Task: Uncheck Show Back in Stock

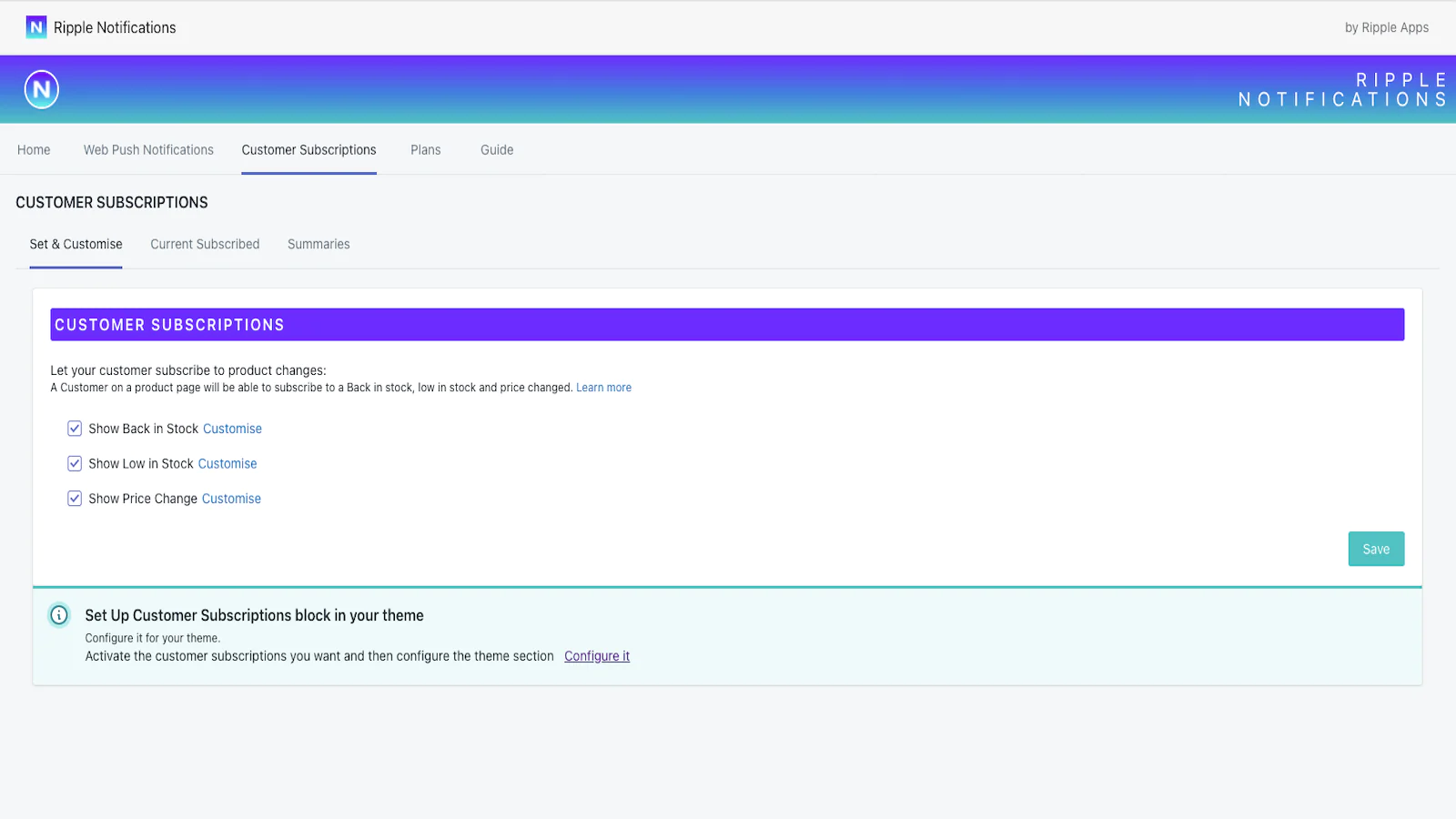Action: point(74,428)
